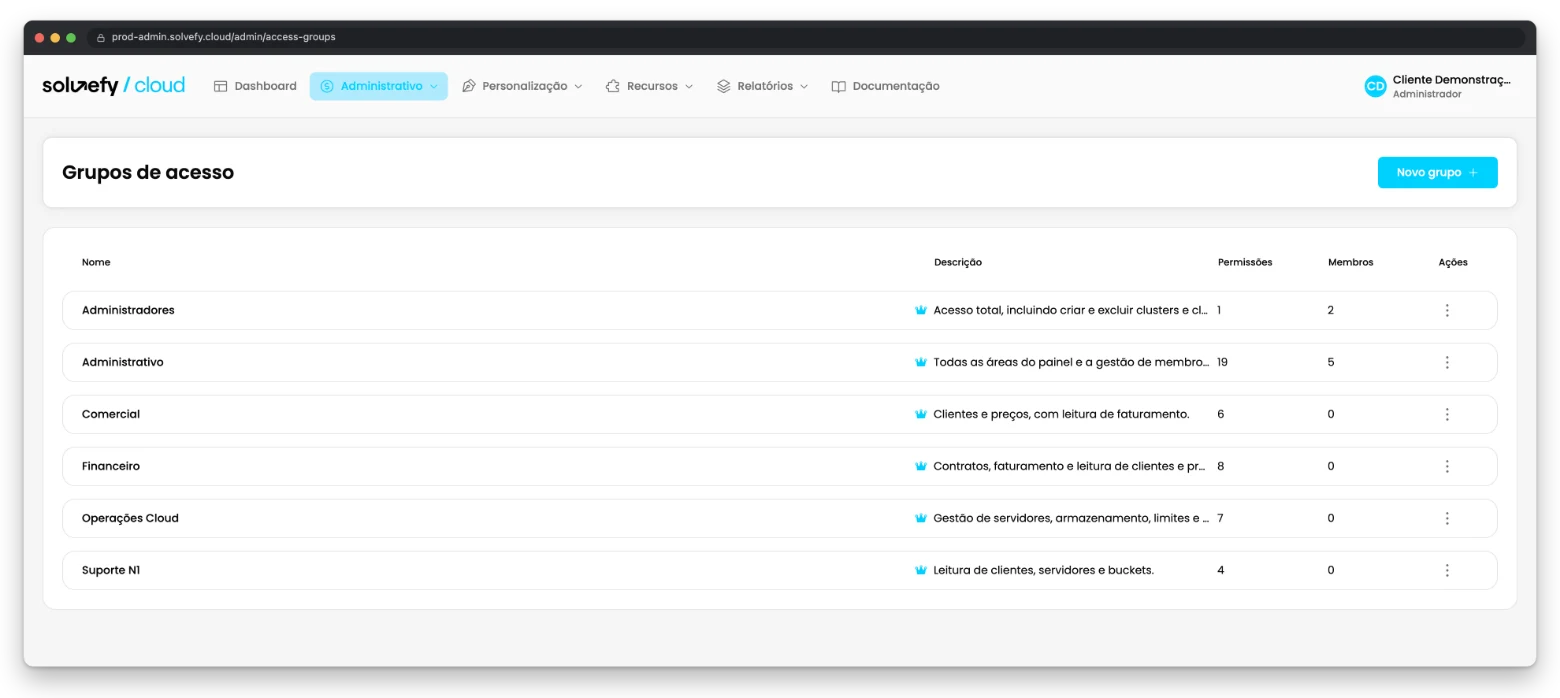Click the crown icon in Comercial row
Viewport: 1560px width, 698px height.
point(921,414)
